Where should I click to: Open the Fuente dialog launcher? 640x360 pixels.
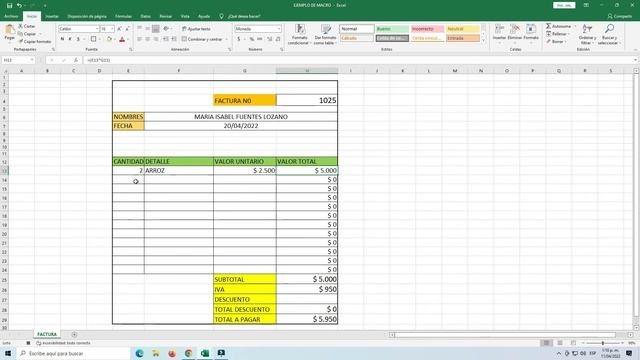coord(131,49)
